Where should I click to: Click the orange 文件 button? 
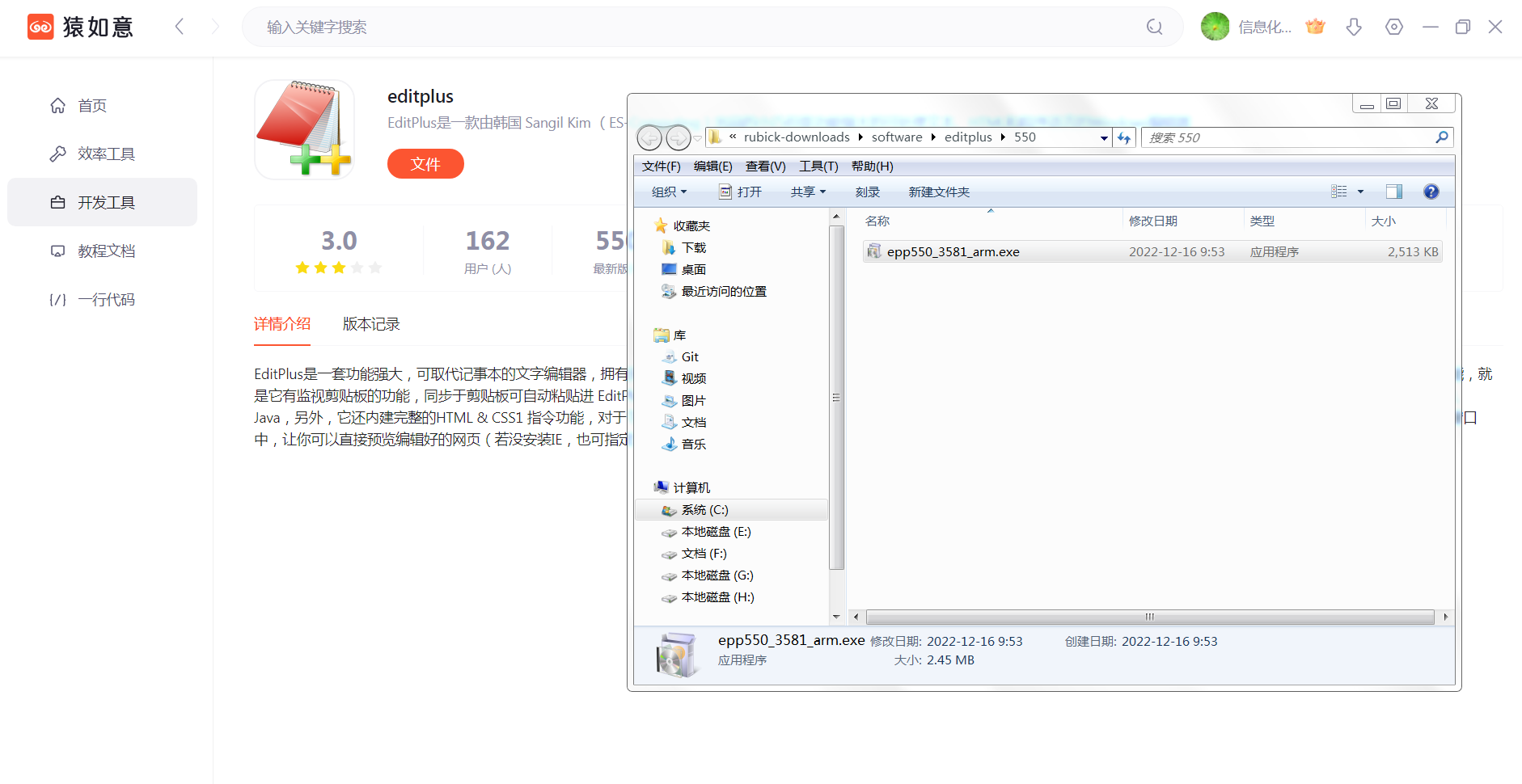pyautogui.click(x=425, y=164)
